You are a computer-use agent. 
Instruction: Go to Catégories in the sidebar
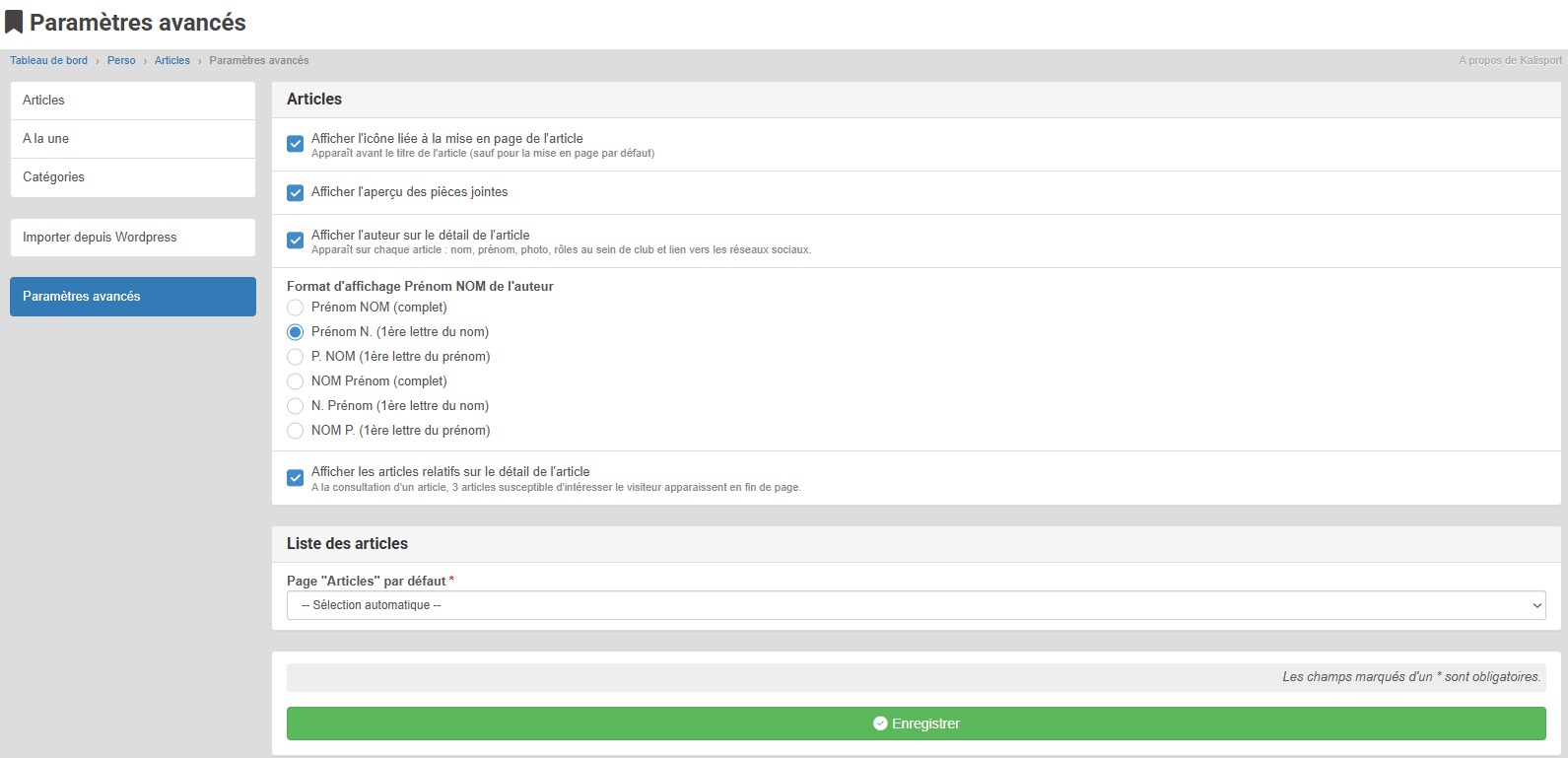click(132, 177)
